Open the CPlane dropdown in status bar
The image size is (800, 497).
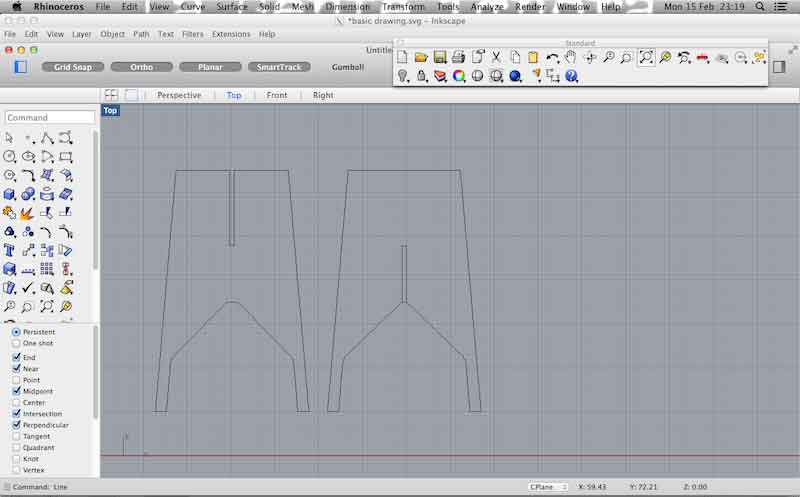coord(548,487)
